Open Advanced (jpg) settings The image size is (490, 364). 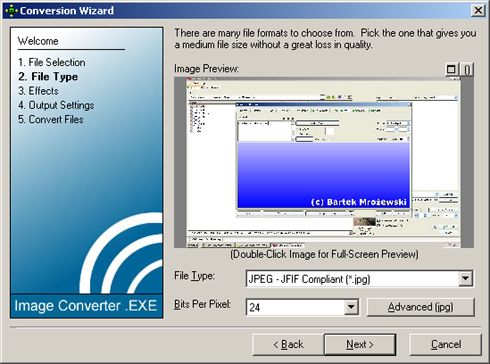pos(420,307)
